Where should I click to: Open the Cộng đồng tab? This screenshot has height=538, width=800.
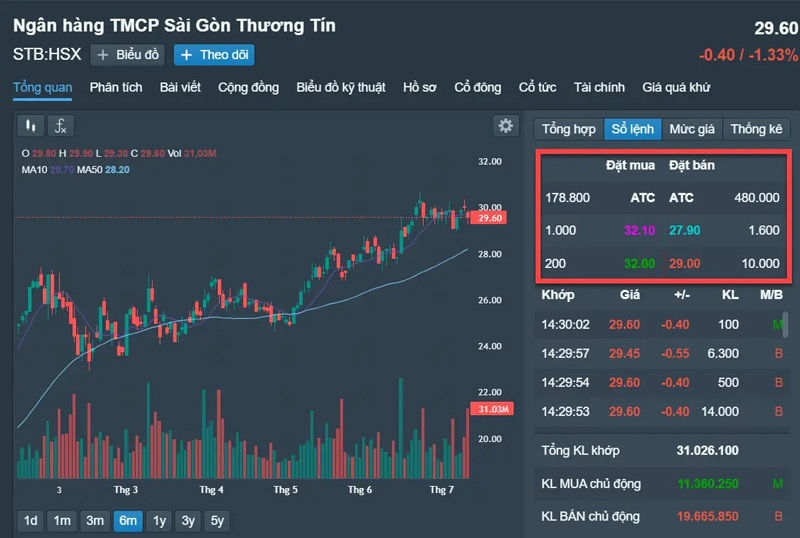coord(248,87)
